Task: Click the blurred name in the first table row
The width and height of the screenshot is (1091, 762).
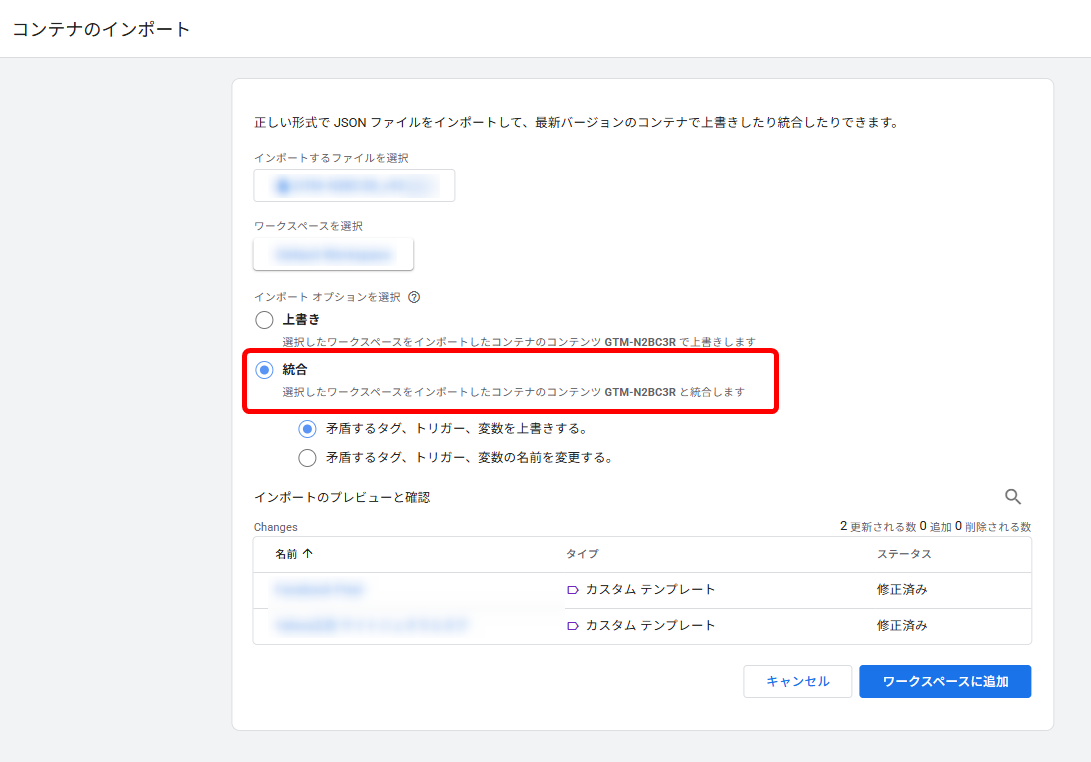Action: 319,590
